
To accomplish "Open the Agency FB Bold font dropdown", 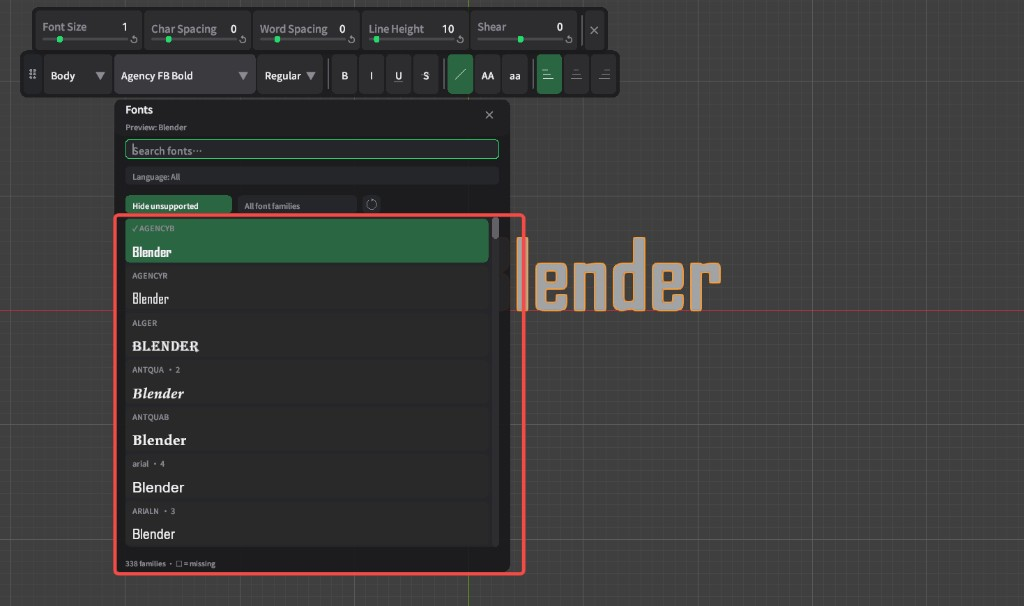I will tap(184, 76).
